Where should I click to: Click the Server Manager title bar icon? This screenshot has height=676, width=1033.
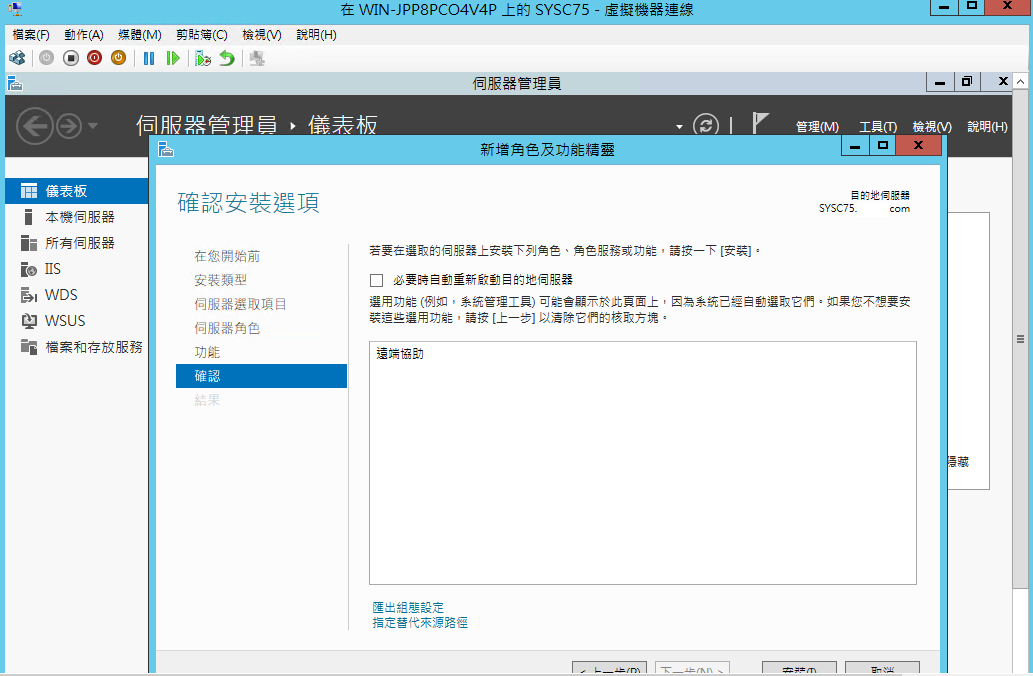[x=14, y=84]
